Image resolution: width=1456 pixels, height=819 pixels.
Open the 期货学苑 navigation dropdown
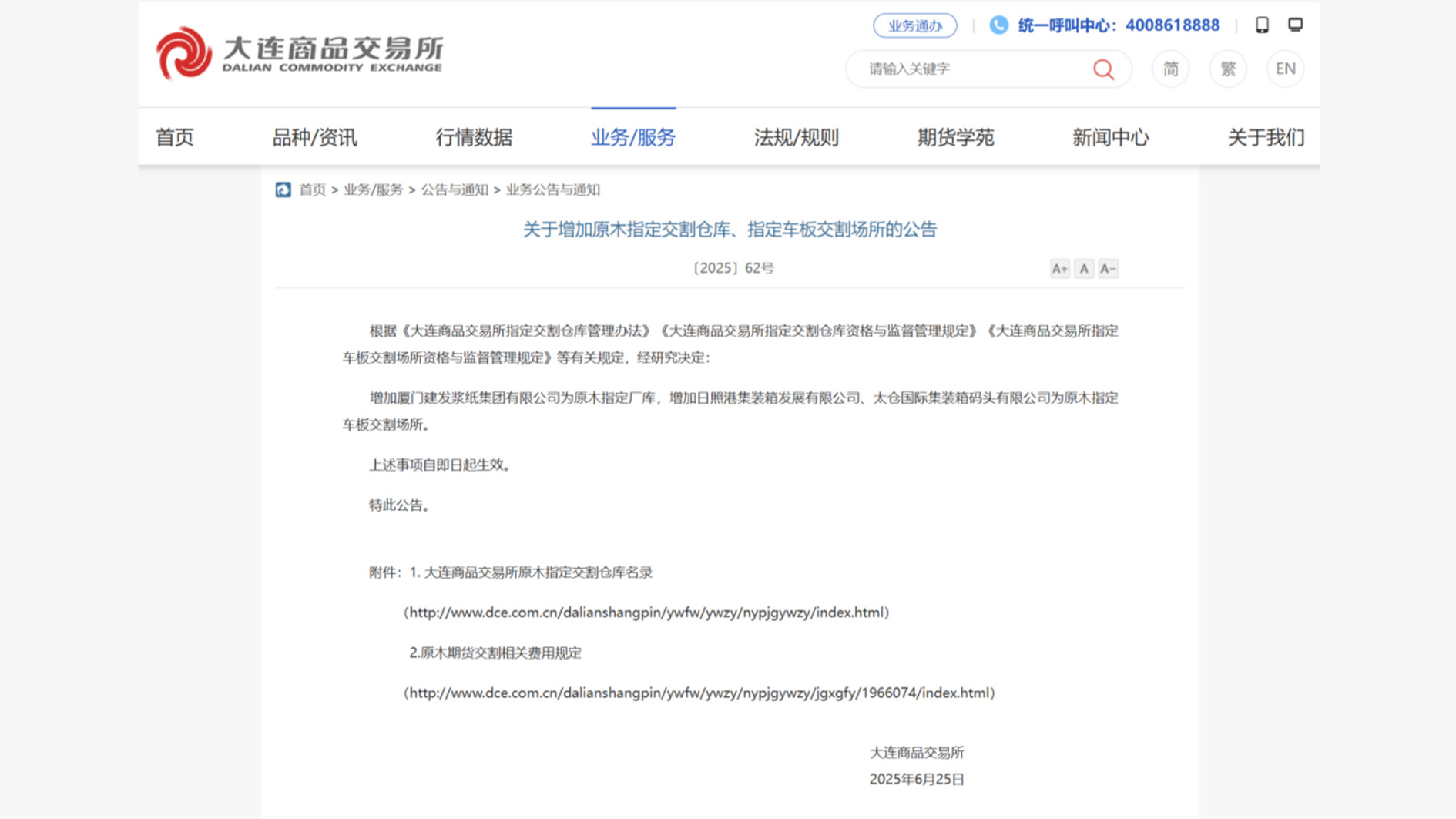pos(955,137)
